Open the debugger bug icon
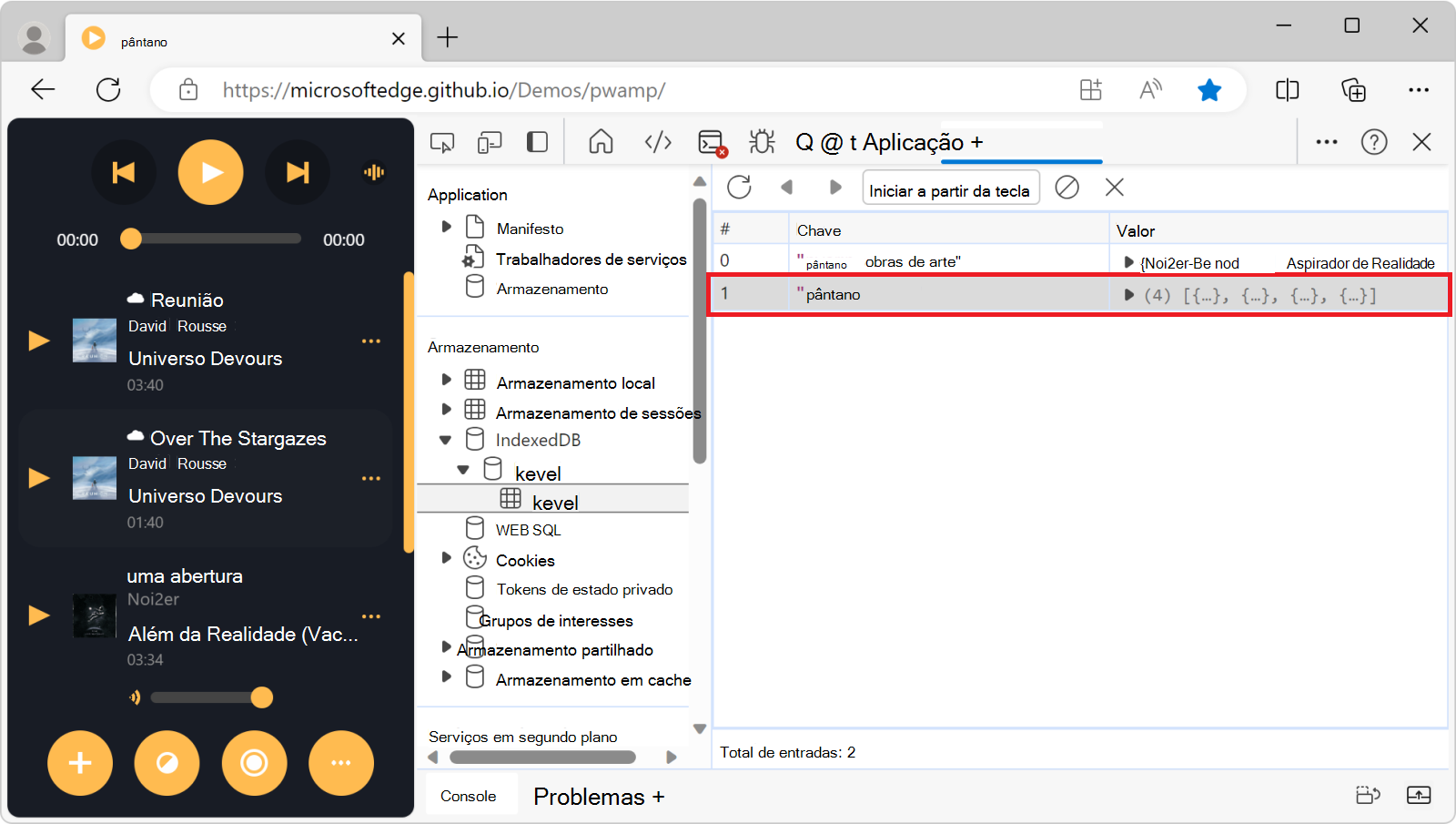The width and height of the screenshot is (1456, 824). 763,142
